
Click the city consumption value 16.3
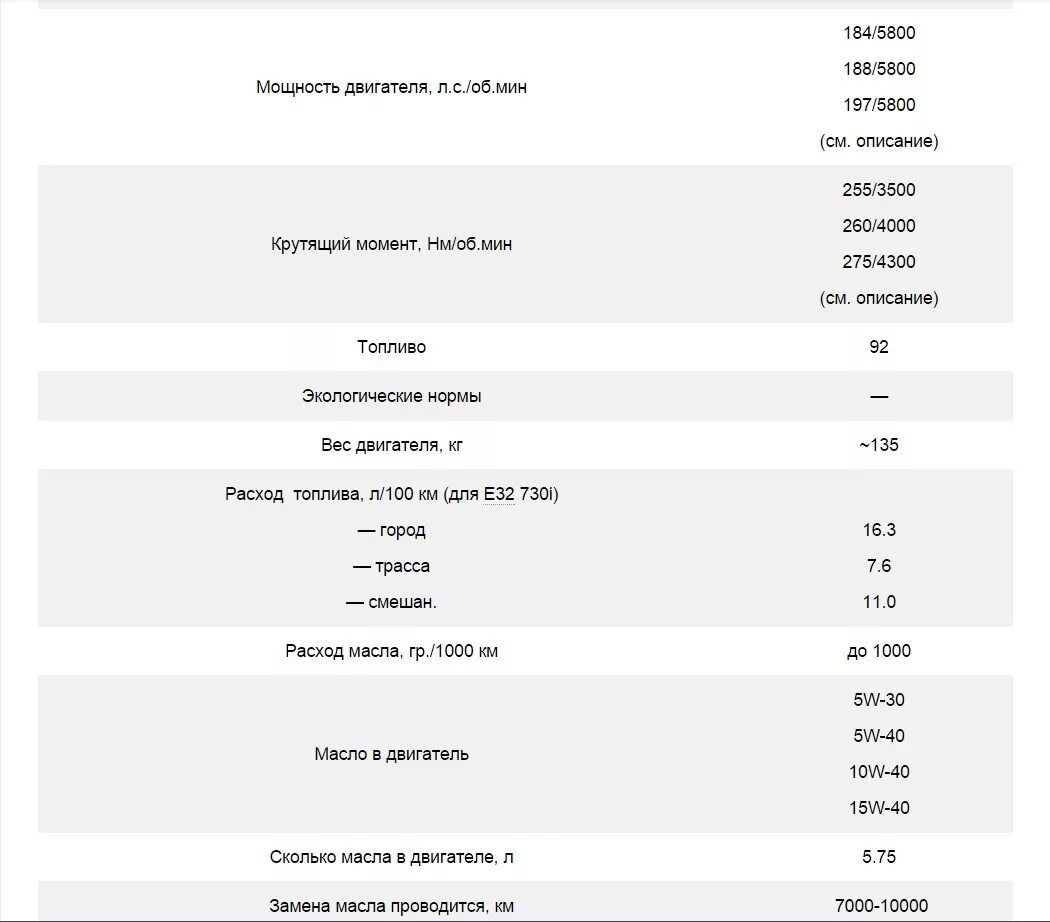(879, 530)
